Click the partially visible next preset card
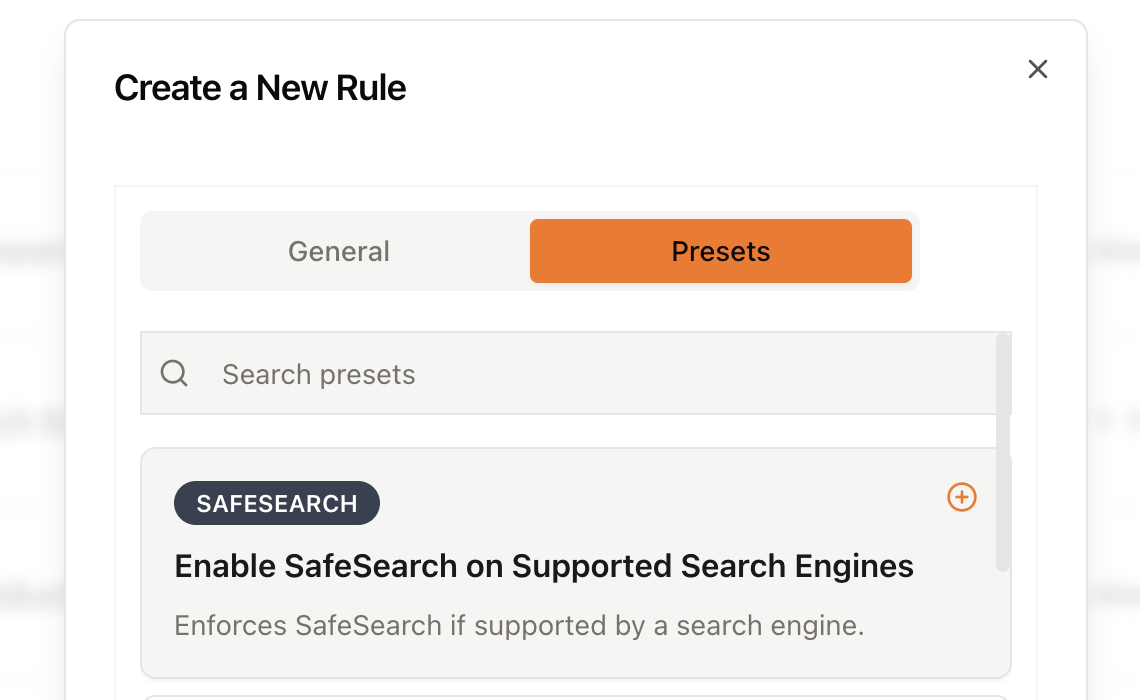Image resolution: width=1140 pixels, height=700 pixels. [576, 698]
